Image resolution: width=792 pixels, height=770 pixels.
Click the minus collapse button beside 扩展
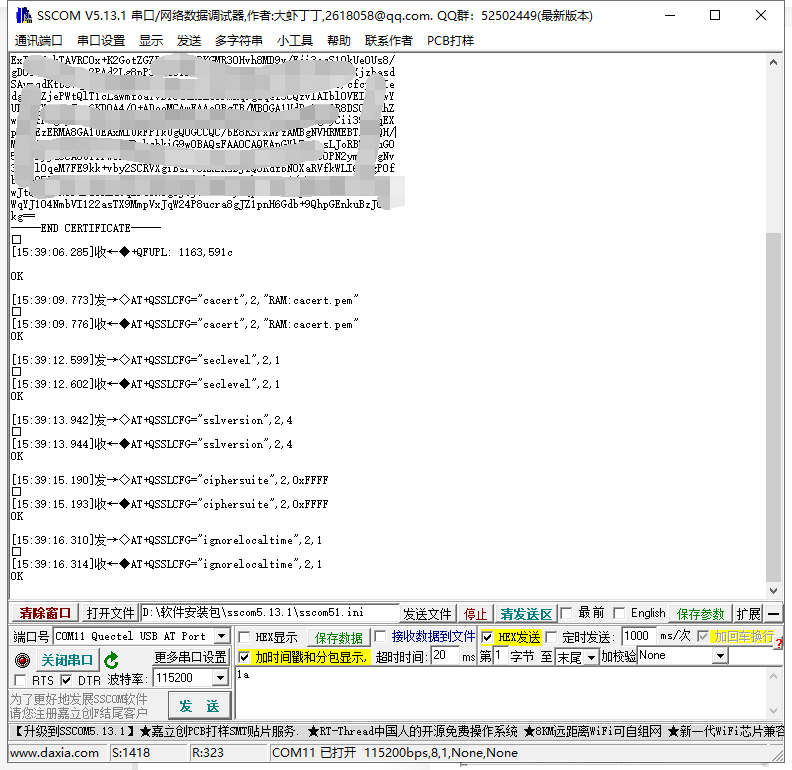click(x=773, y=614)
